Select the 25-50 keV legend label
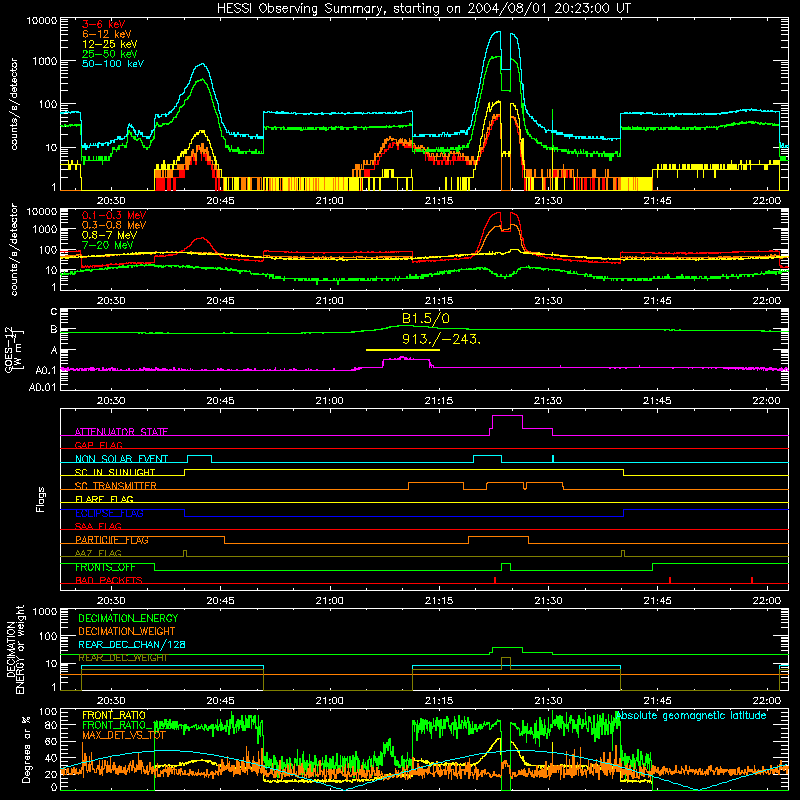 tap(110, 54)
